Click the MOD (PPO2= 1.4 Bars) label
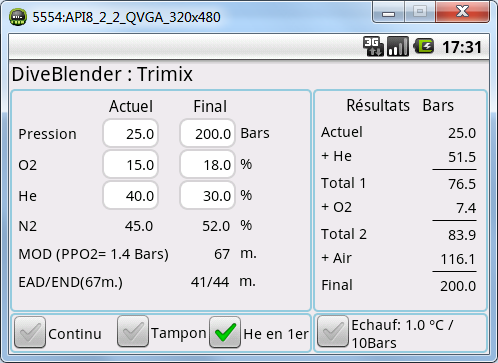498x363 pixels. point(94,254)
